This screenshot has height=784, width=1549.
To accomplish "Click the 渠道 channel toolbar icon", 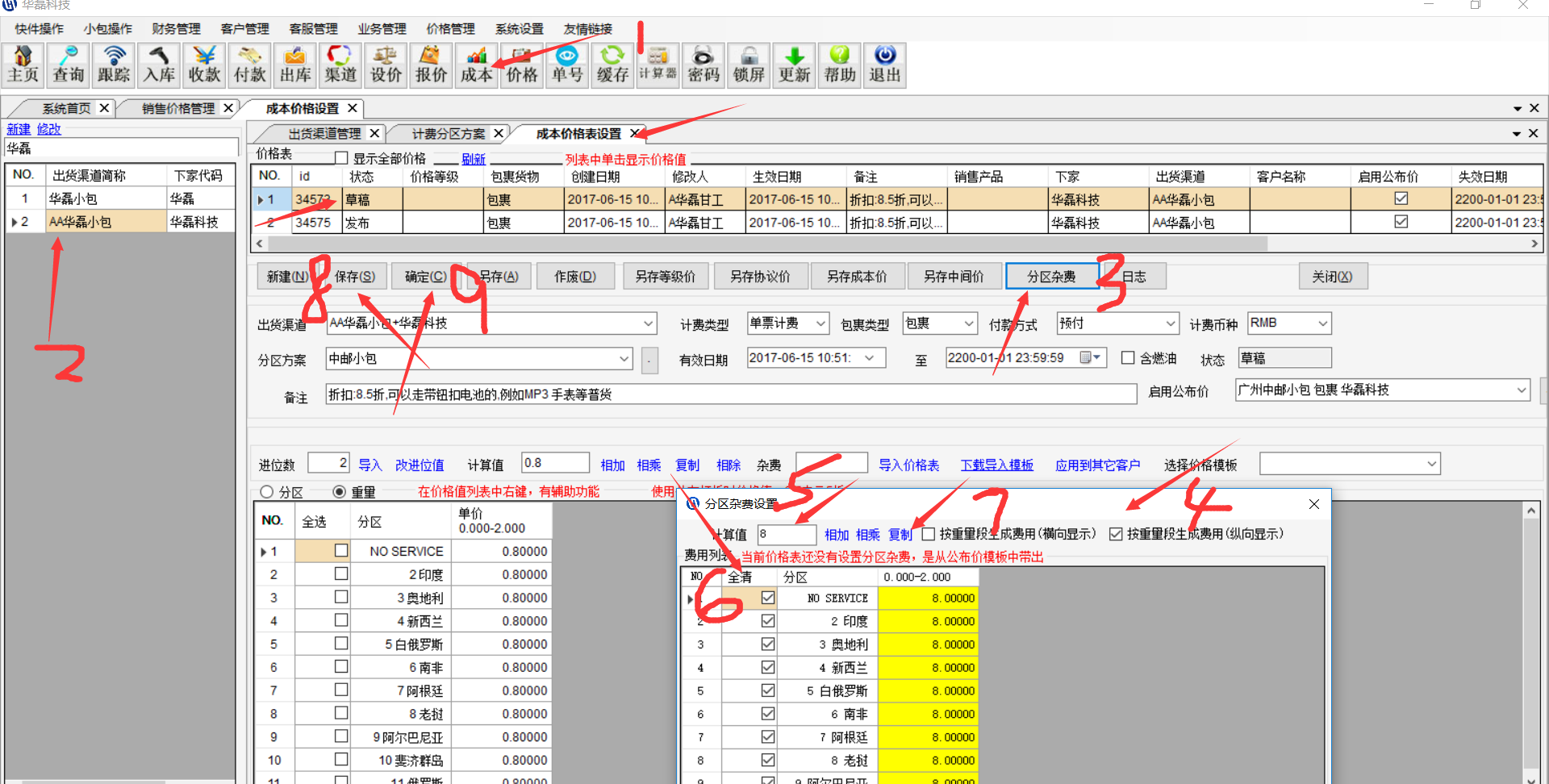I will 340,65.
